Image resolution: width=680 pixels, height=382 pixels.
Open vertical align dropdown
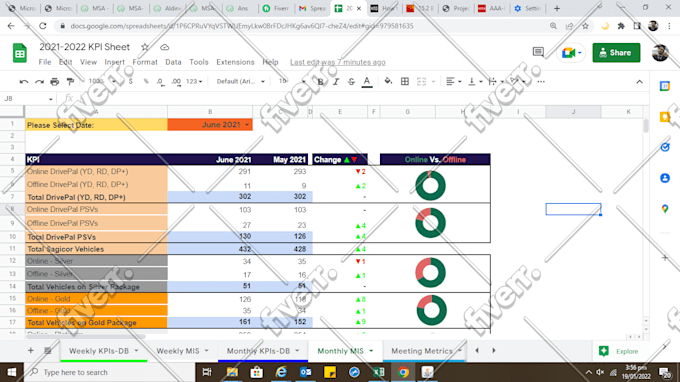[475, 82]
